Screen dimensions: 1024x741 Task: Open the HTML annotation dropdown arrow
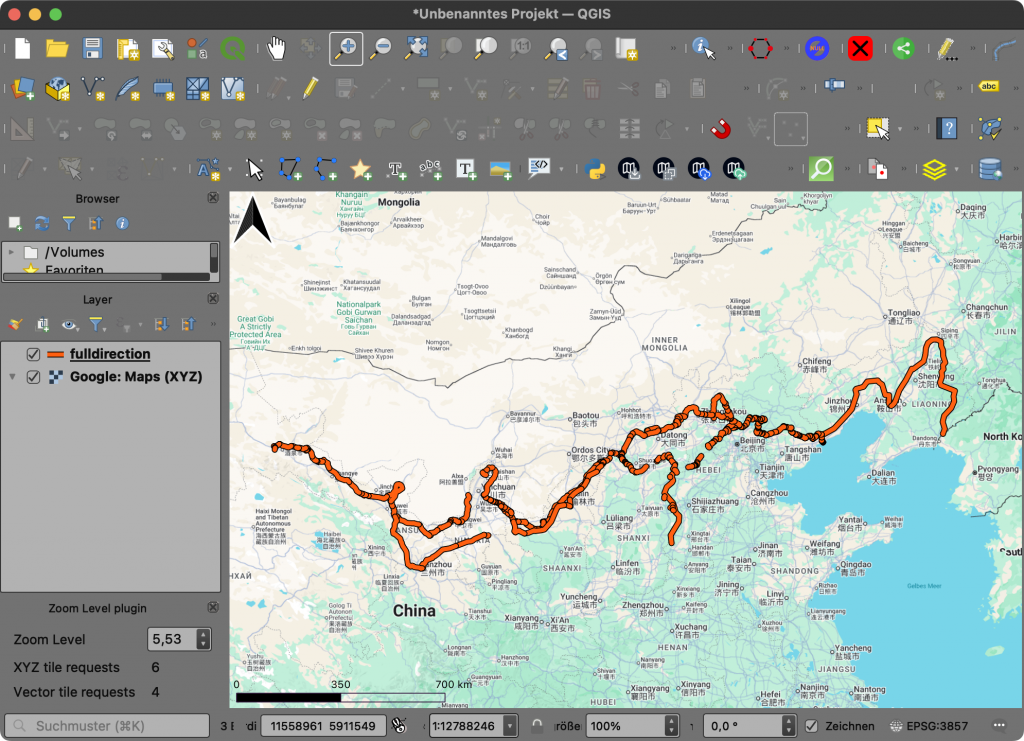coord(561,169)
